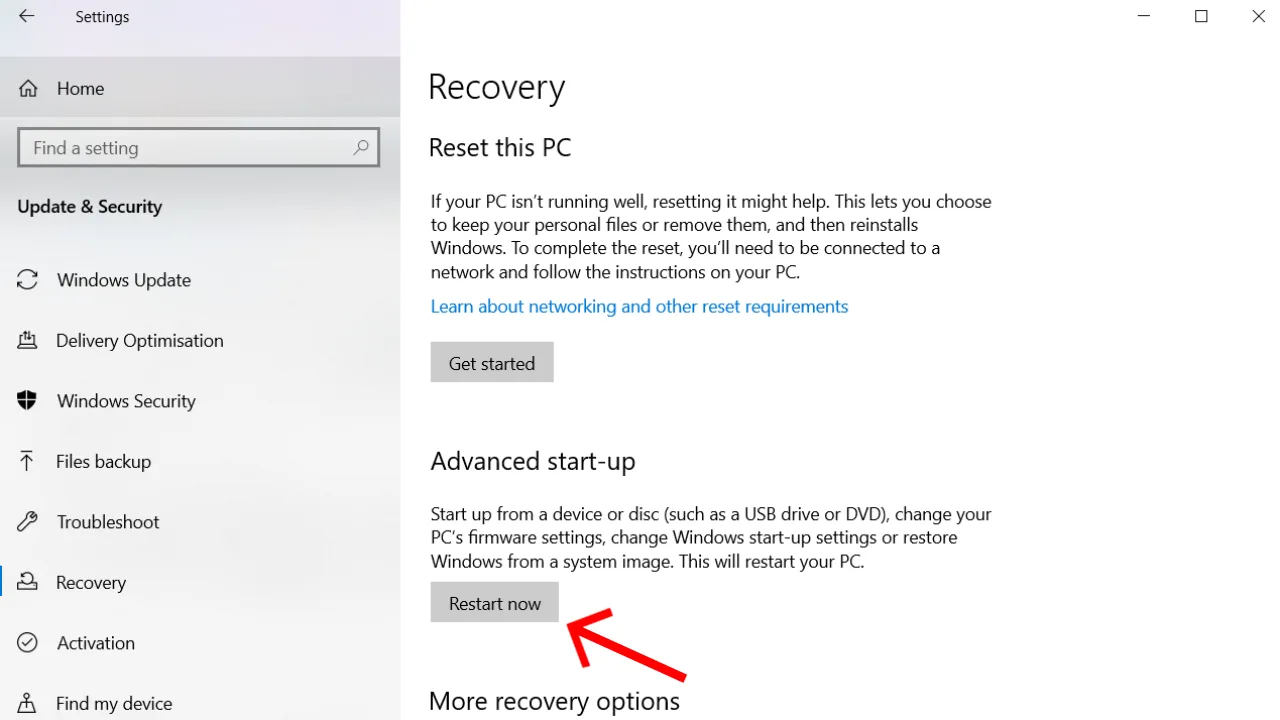Click the search magnifier in Find a setting
Image resolution: width=1280 pixels, height=720 pixels.
[x=361, y=147]
